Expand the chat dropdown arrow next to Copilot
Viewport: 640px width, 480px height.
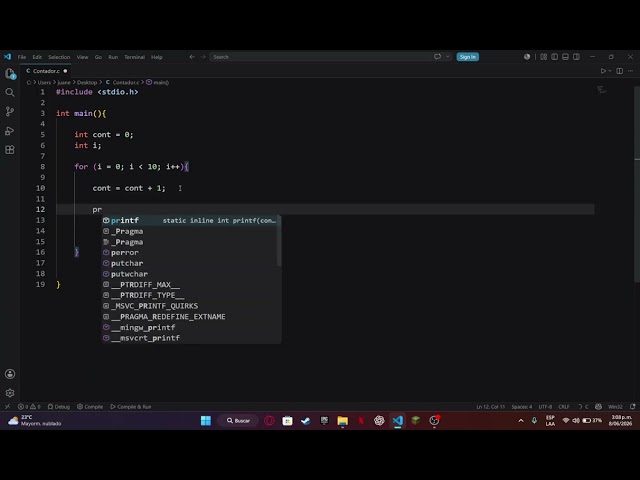point(448,57)
